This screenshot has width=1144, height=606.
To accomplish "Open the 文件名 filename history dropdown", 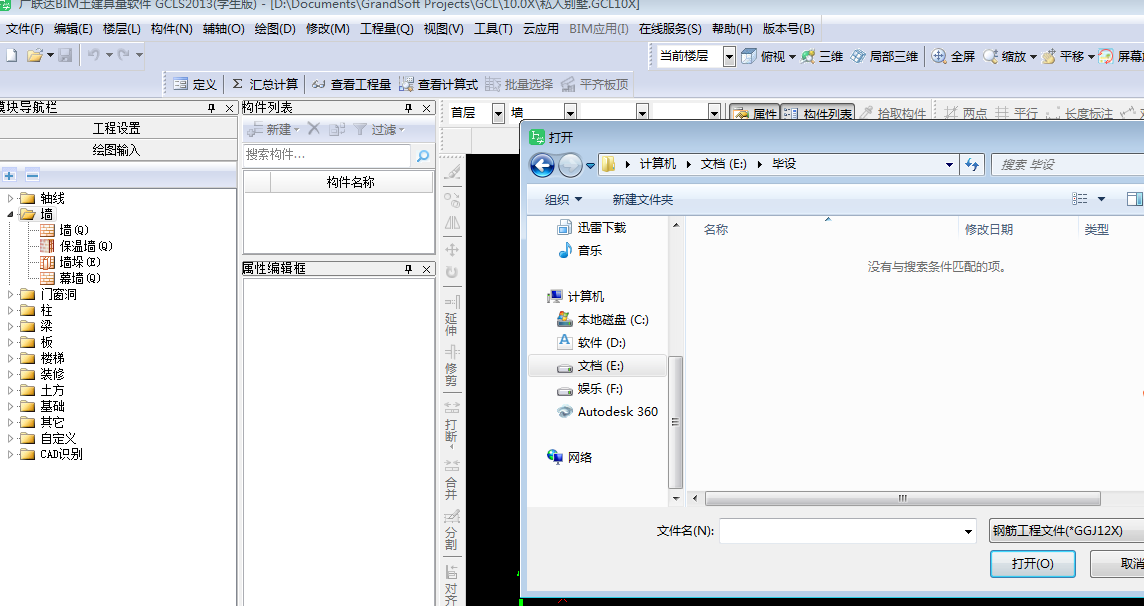I will [968, 532].
